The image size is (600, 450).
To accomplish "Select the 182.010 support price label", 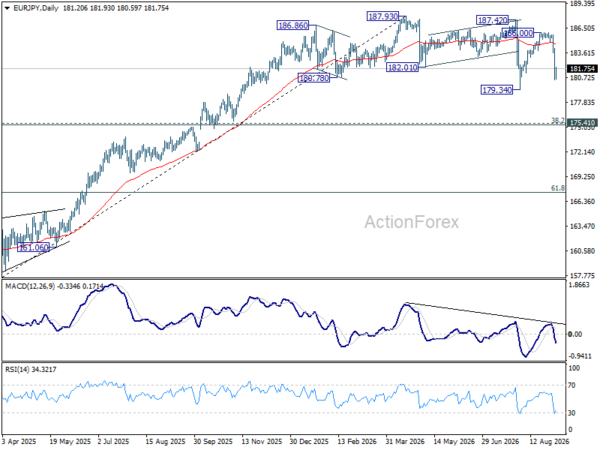I will (x=403, y=68).
